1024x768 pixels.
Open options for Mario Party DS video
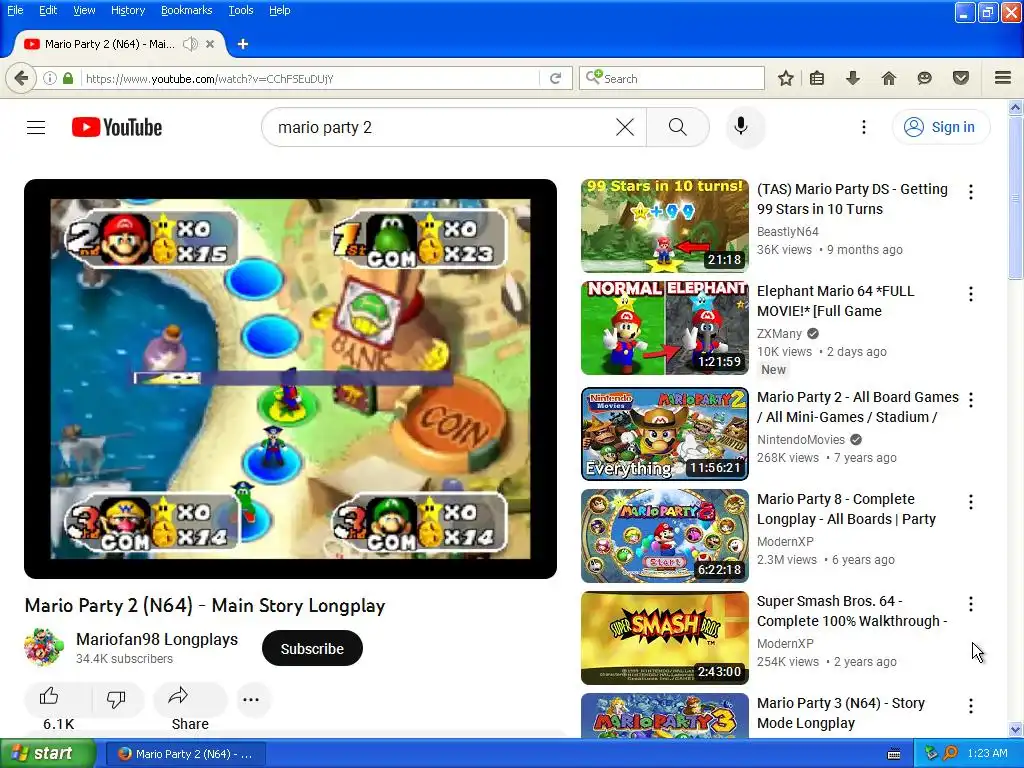pos(970,191)
